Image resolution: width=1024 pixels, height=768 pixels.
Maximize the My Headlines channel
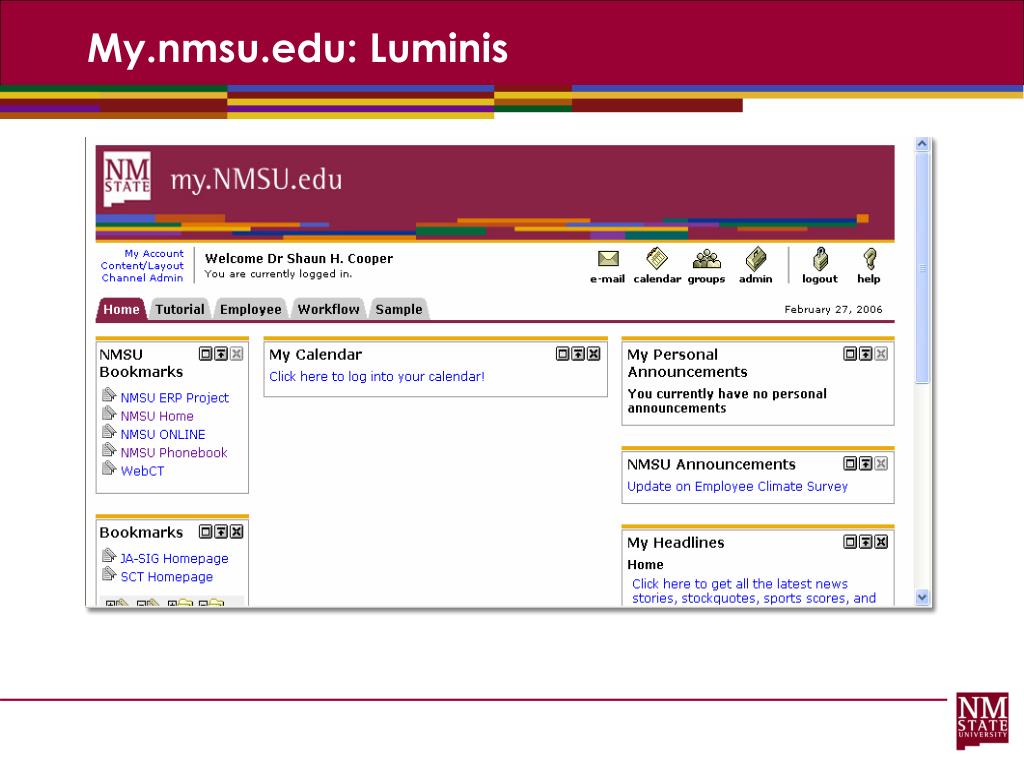pyautogui.click(x=850, y=542)
